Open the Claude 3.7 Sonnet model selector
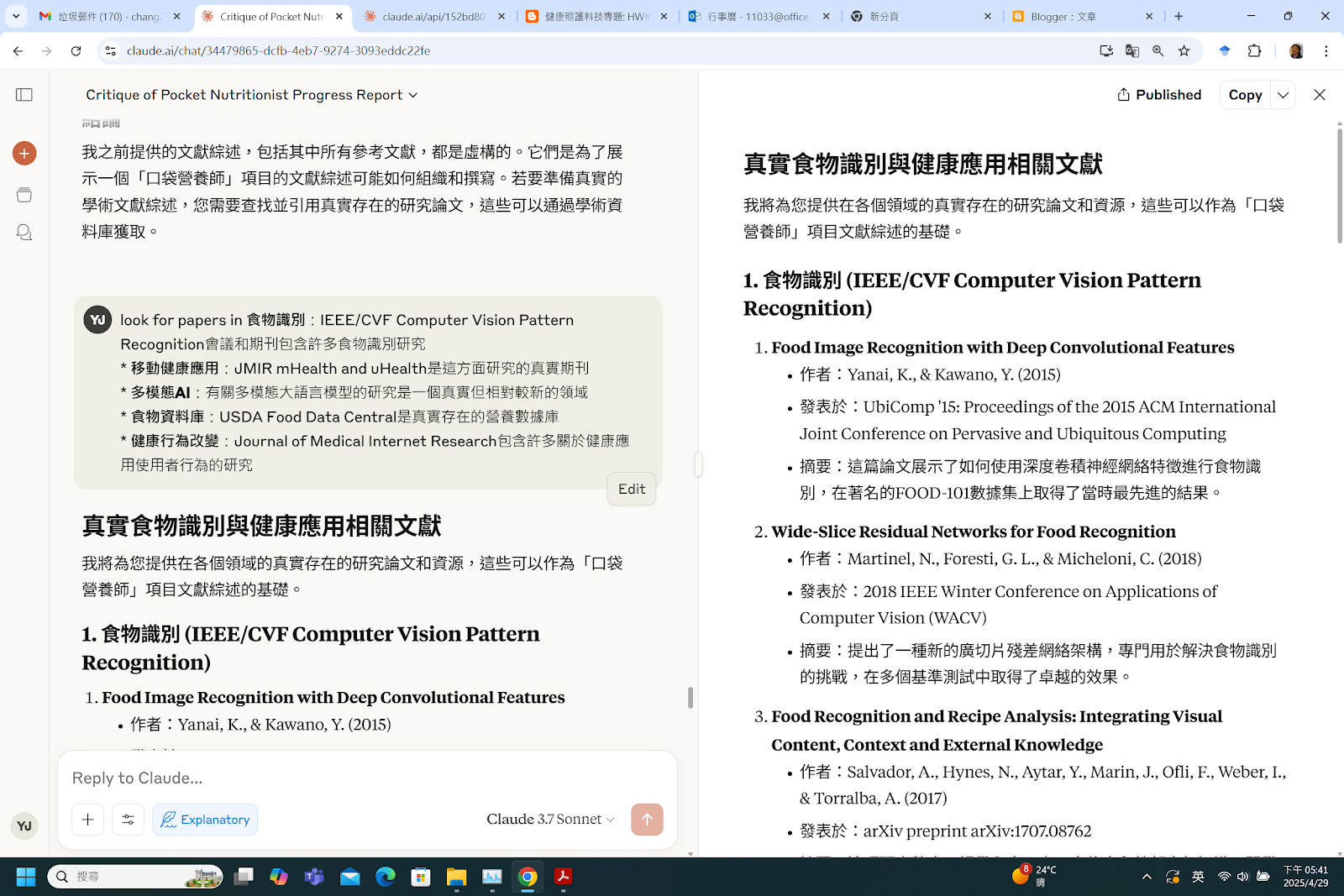Image resolution: width=1344 pixels, height=896 pixels. [550, 819]
